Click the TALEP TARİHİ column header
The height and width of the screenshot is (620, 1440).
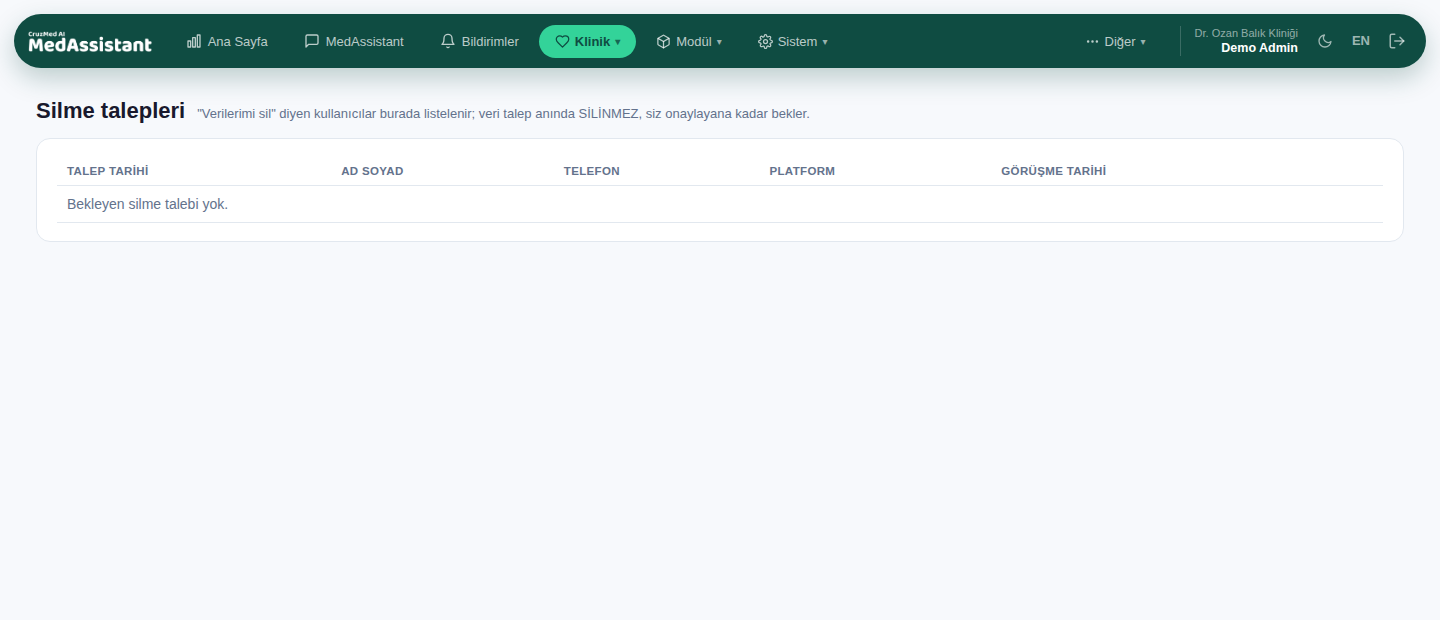point(107,171)
